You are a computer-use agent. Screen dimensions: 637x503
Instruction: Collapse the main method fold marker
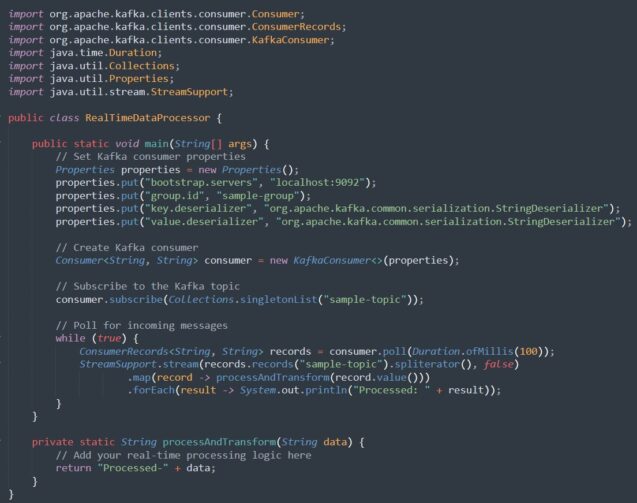(1, 143)
